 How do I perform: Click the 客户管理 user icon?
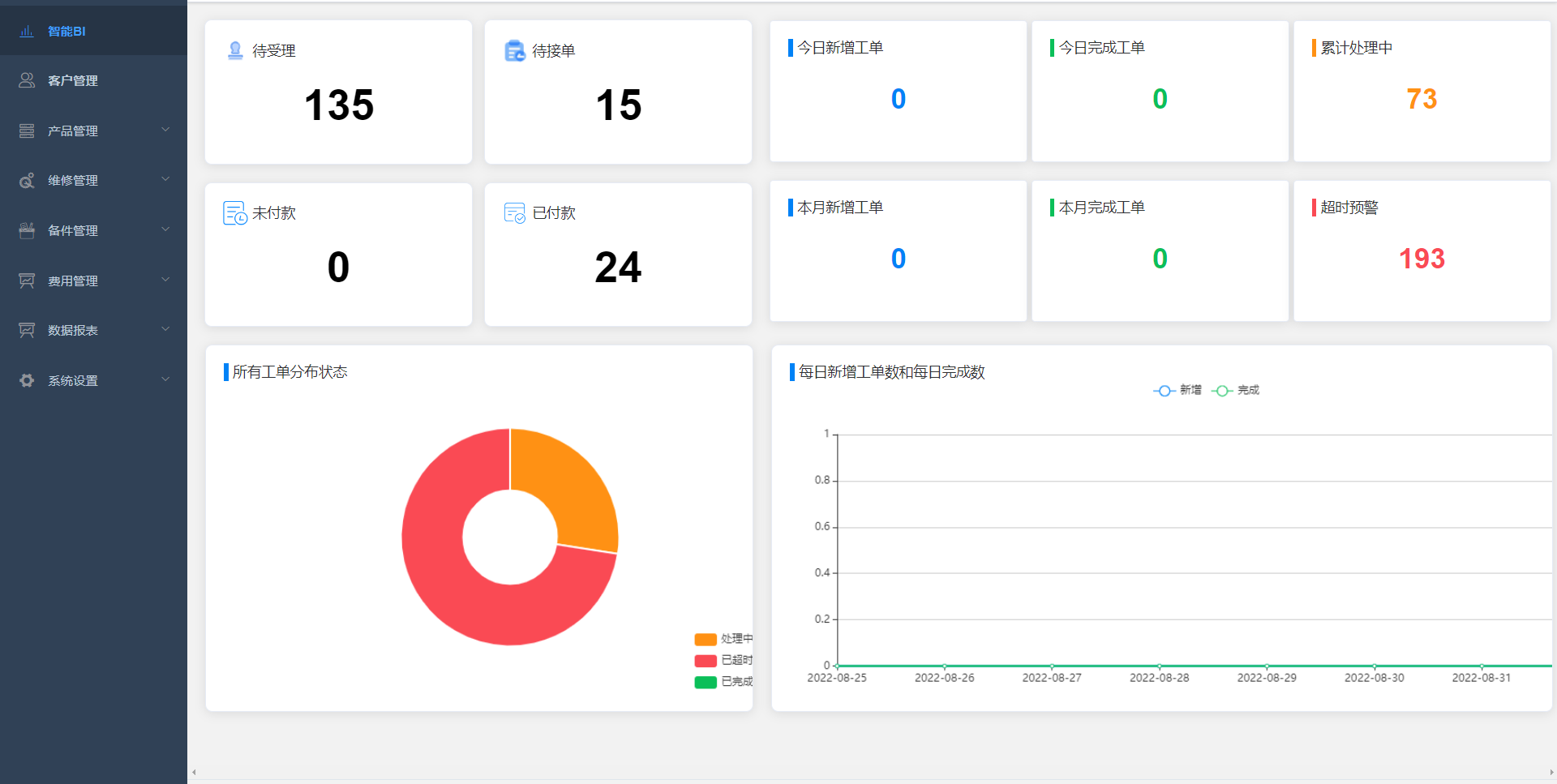click(x=27, y=80)
